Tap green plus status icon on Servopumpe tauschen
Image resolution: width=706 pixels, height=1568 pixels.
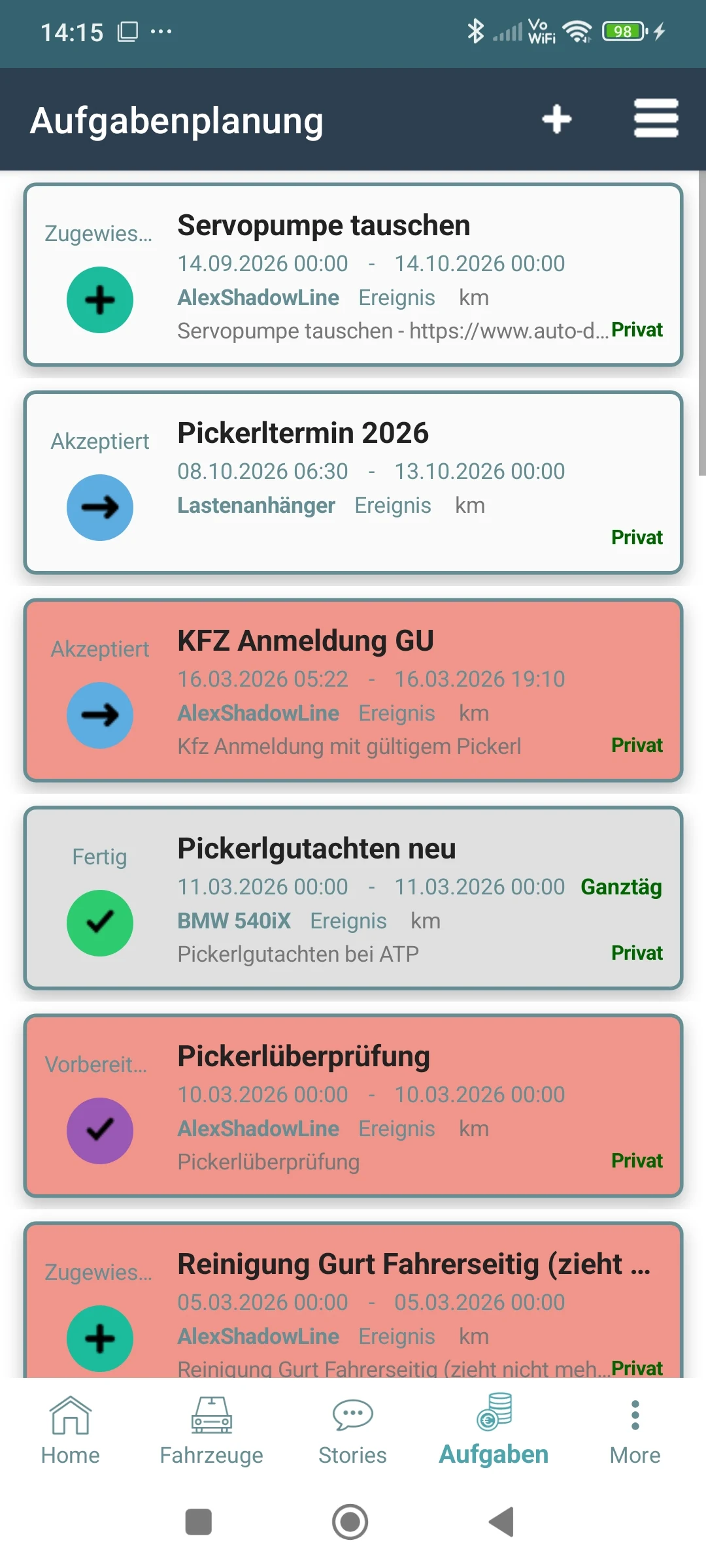click(x=100, y=300)
